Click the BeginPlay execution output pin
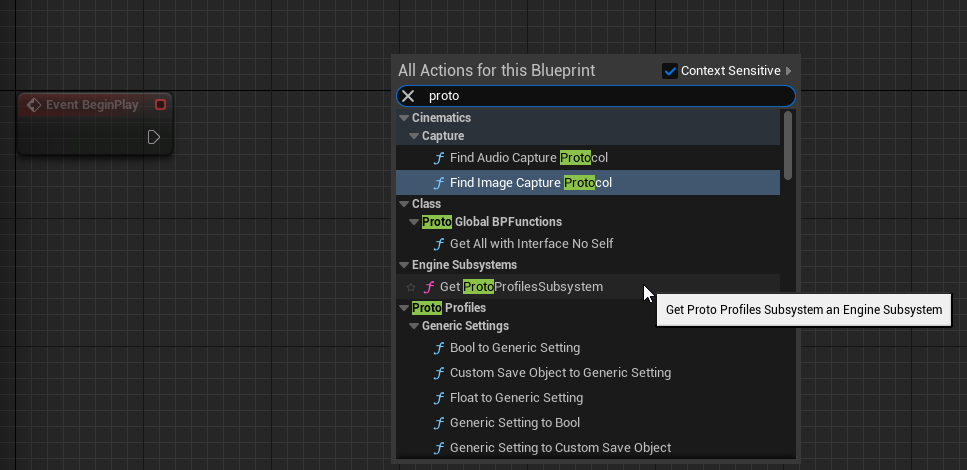967x470 pixels. (x=154, y=137)
